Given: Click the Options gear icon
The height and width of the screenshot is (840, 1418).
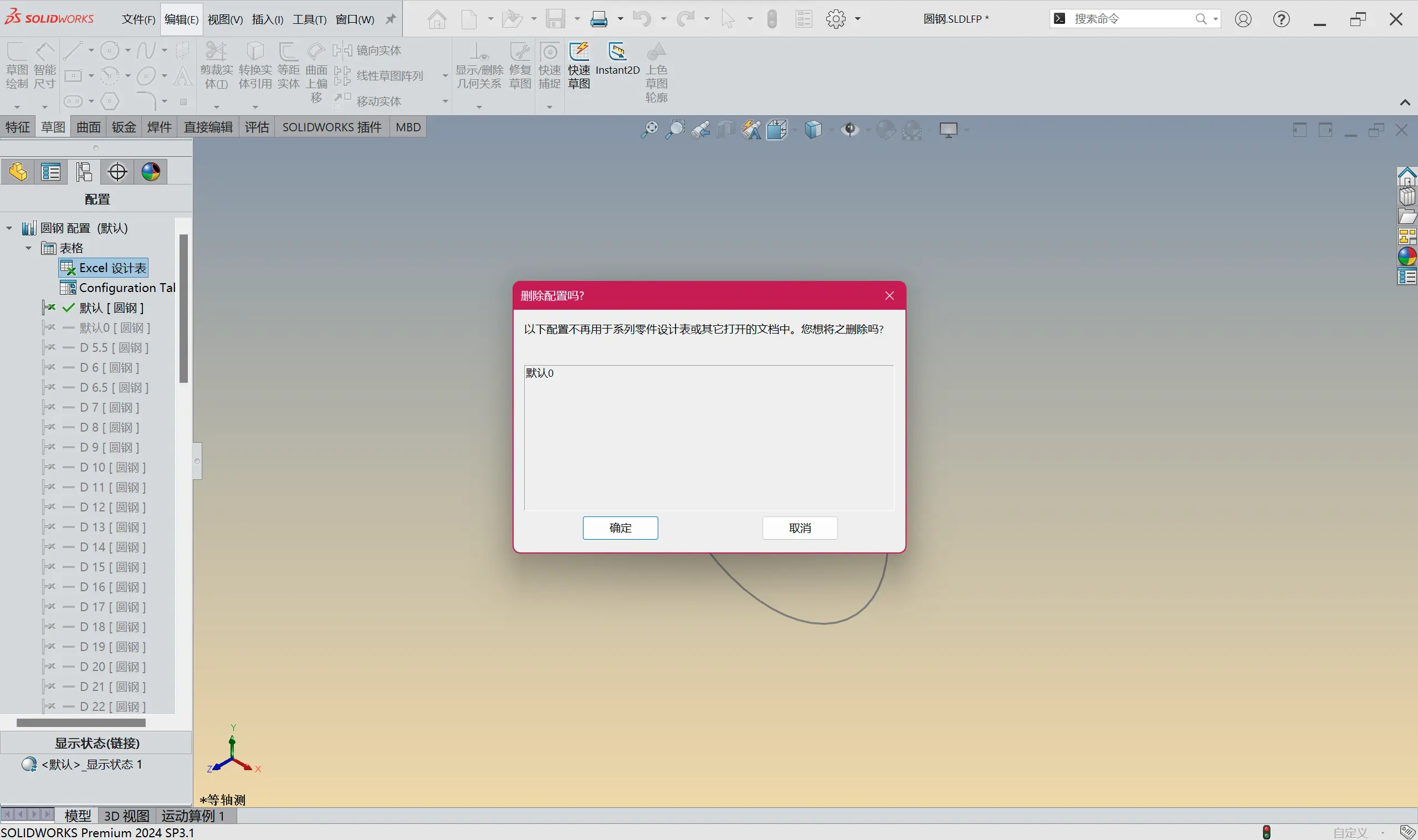Looking at the screenshot, I should coord(836,19).
